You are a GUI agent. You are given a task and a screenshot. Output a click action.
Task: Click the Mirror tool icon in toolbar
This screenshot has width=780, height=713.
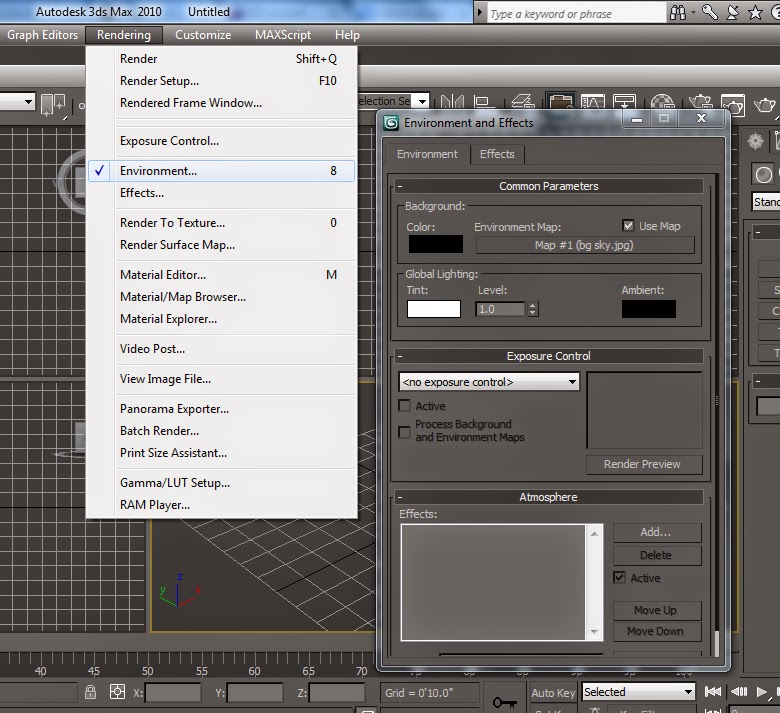[x=452, y=102]
